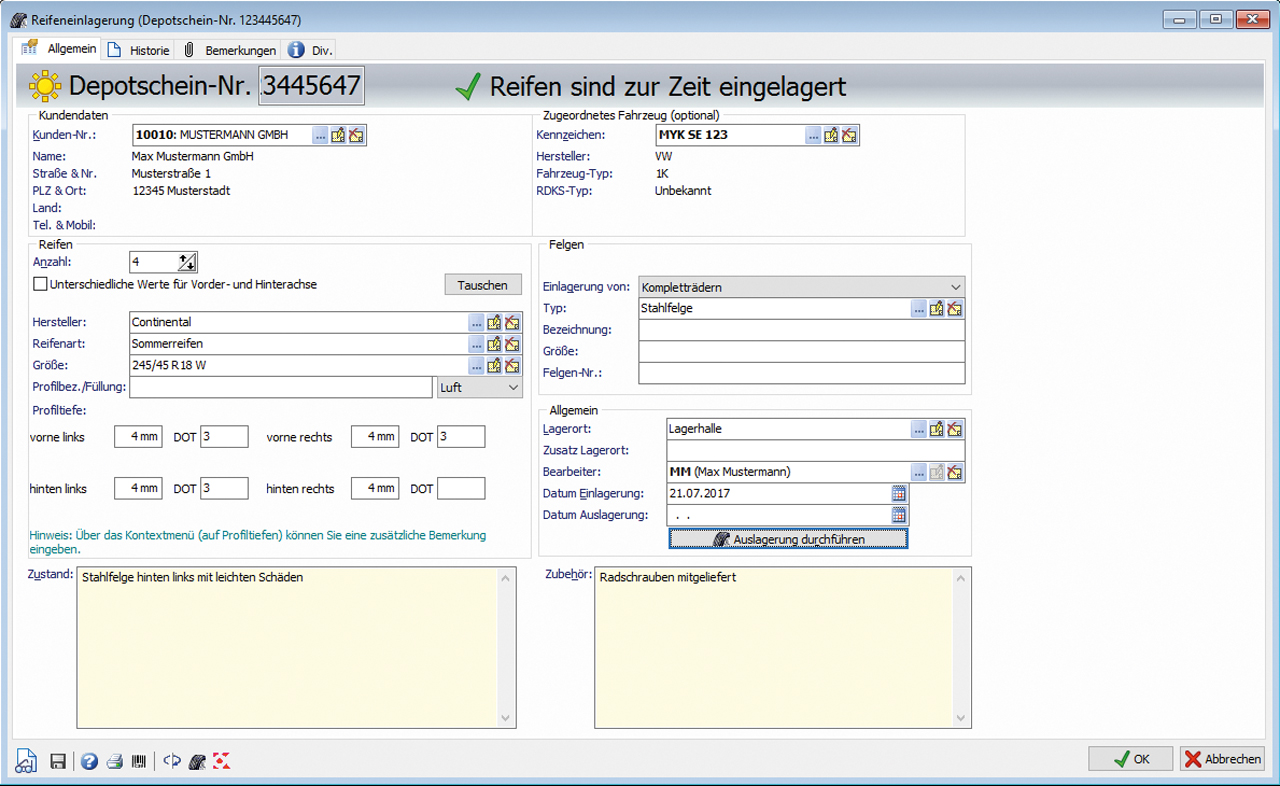Viewport: 1280px width, 786px height.
Task: Click scroll-up arrow of Zubehör text box
Action: coord(962,578)
